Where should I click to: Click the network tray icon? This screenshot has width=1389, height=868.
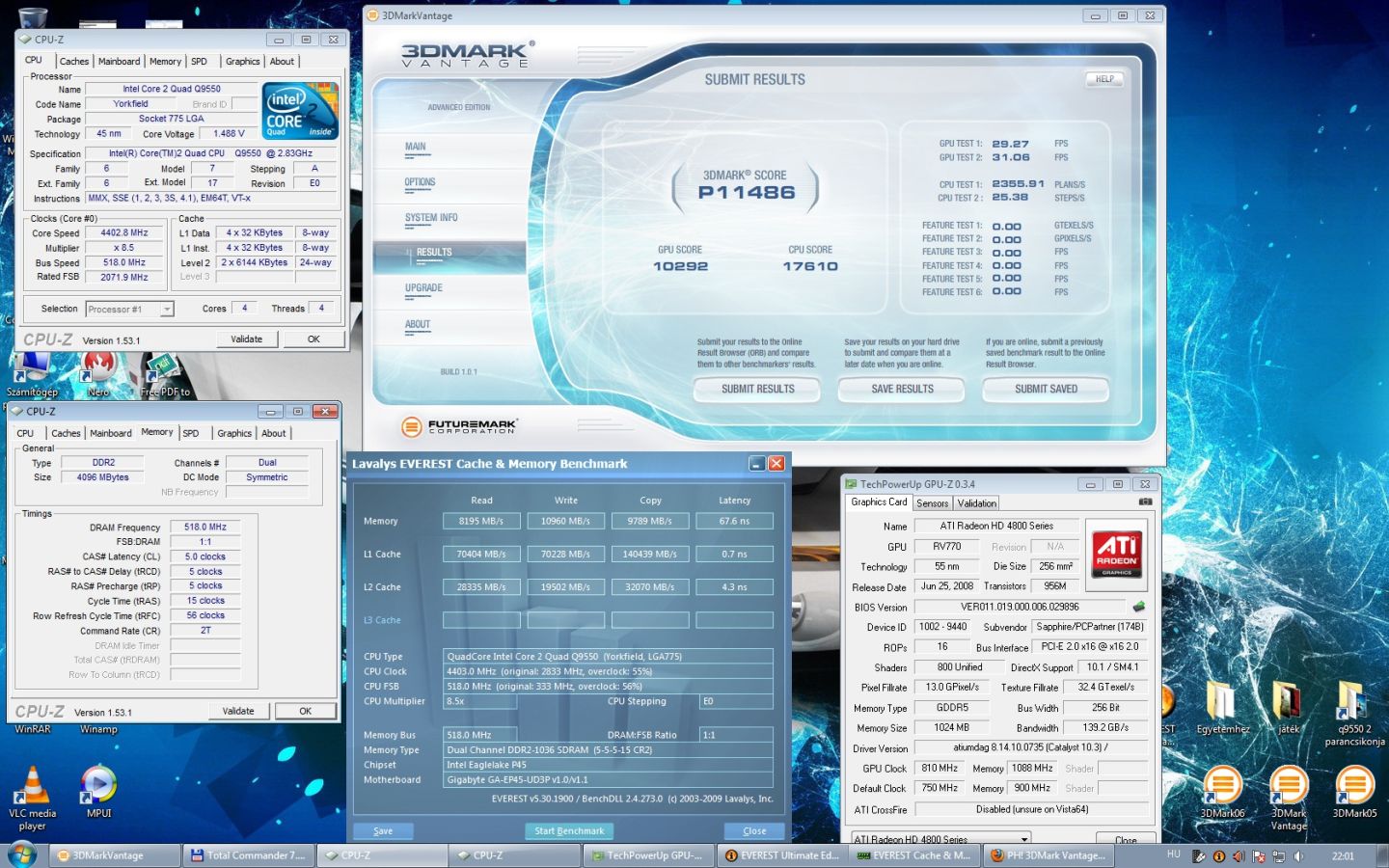click(1278, 855)
